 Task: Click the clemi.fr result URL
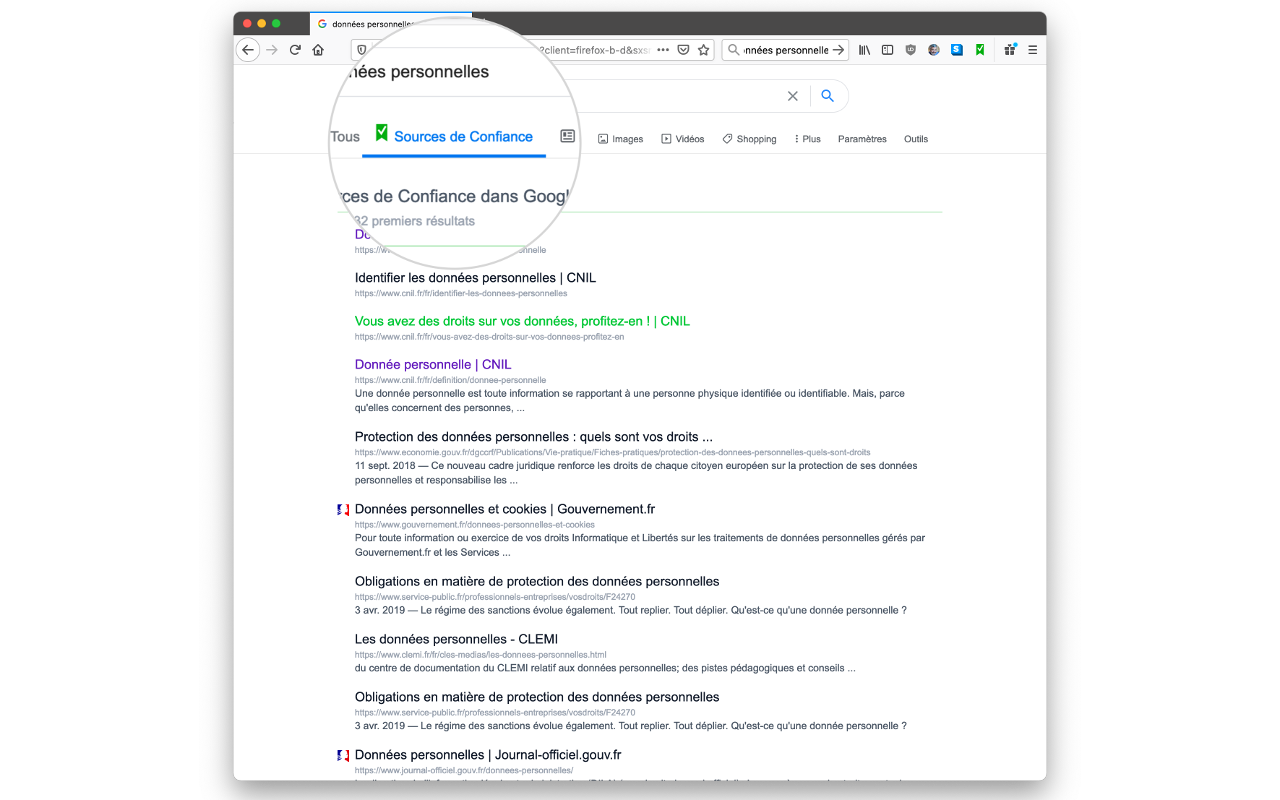tap(480, 655)
